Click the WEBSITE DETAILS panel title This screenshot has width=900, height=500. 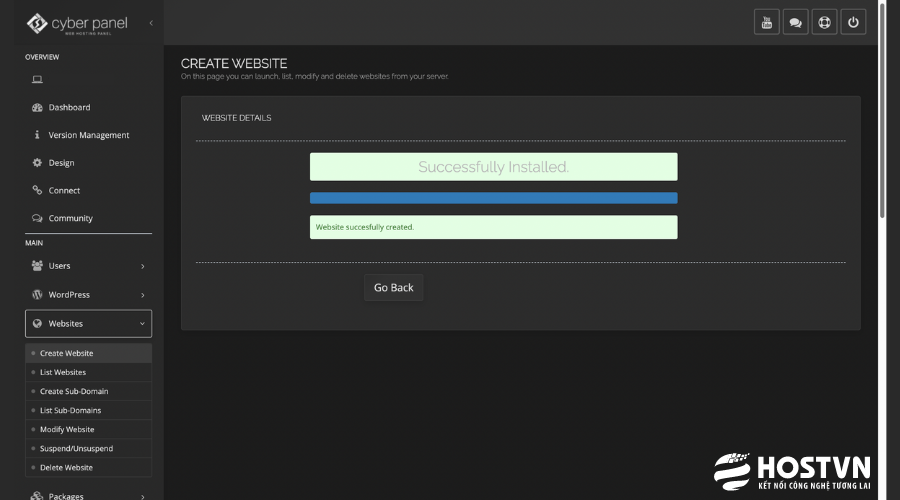[x=236, y=118]
